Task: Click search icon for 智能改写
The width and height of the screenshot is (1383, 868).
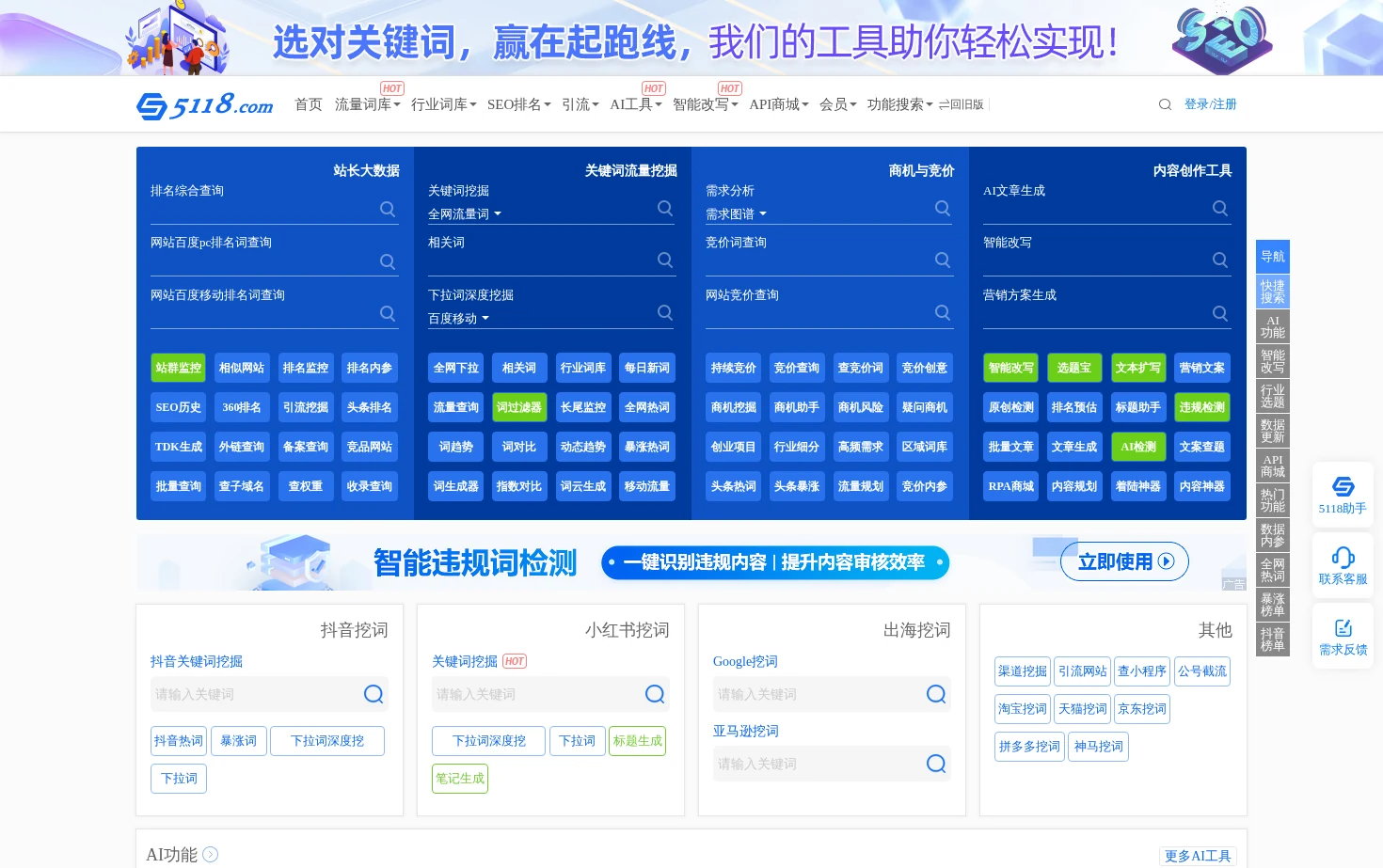Action: pos(1220,260)
